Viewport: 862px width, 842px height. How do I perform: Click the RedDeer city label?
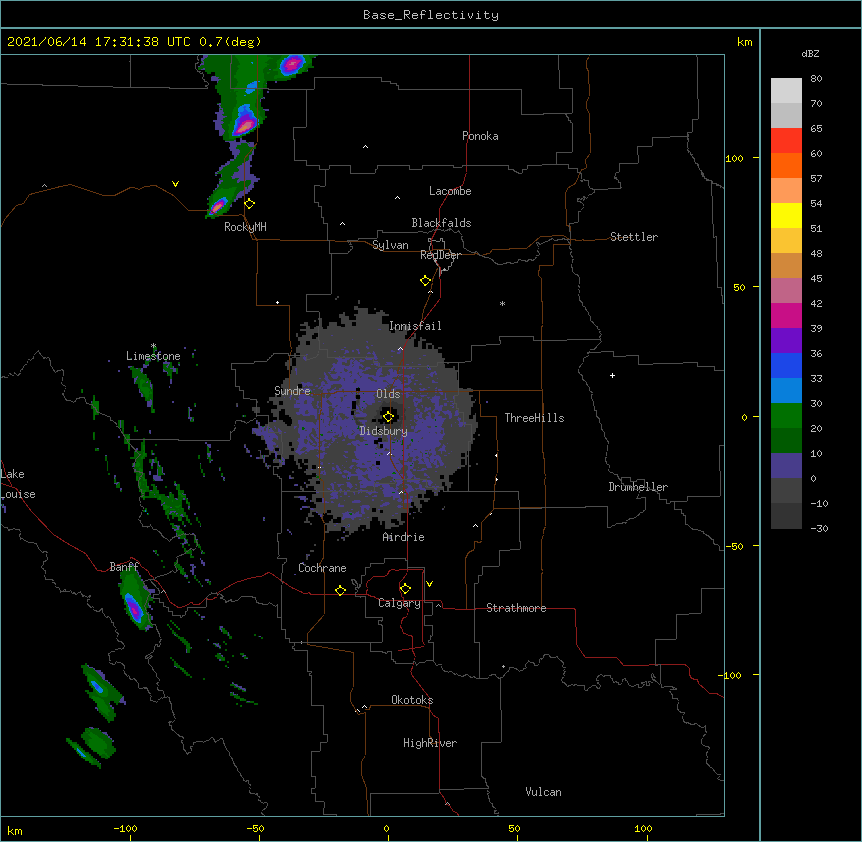[x=440, y=255]
